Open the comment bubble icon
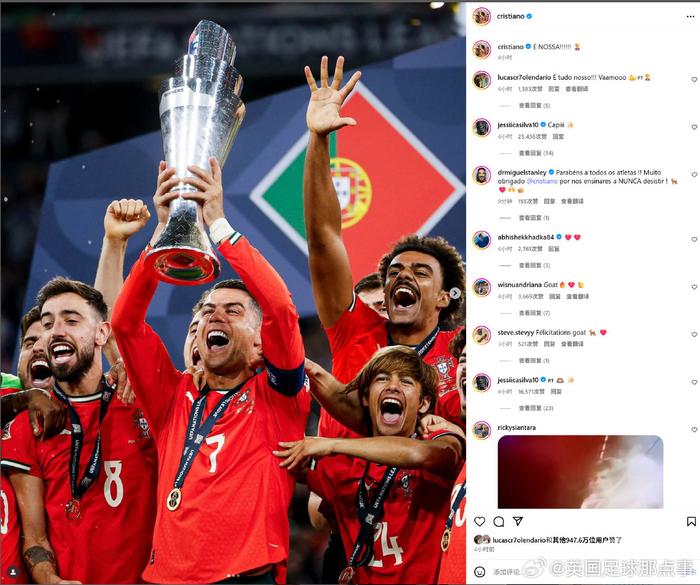This screenshot has height=585, width=700. [x=499, y=521]
